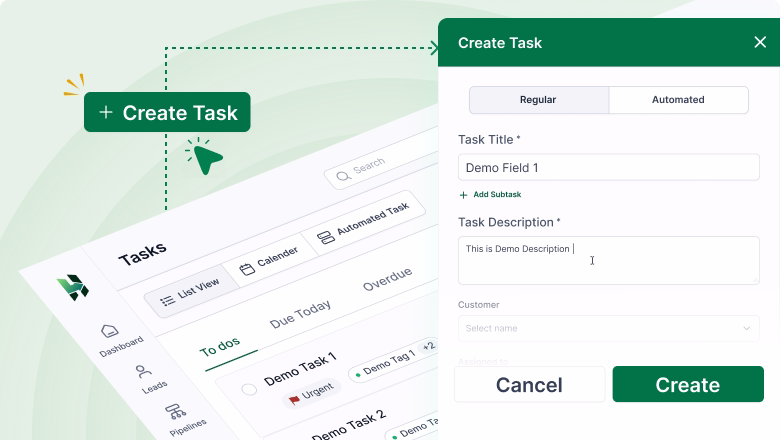The image size is (780, 440).
Task: Select the Calender tab
Action: 269,262
